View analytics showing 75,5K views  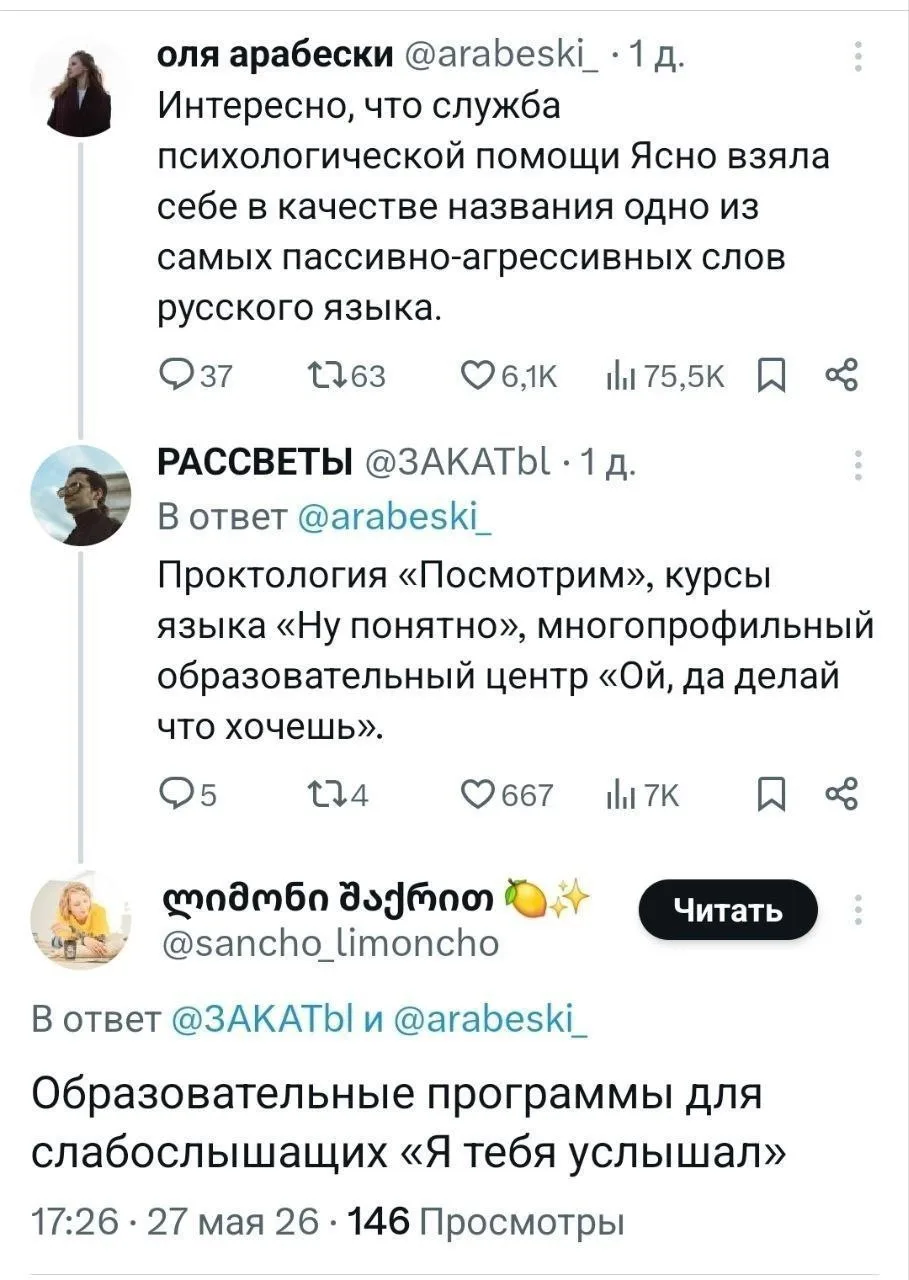coord(669,376)
